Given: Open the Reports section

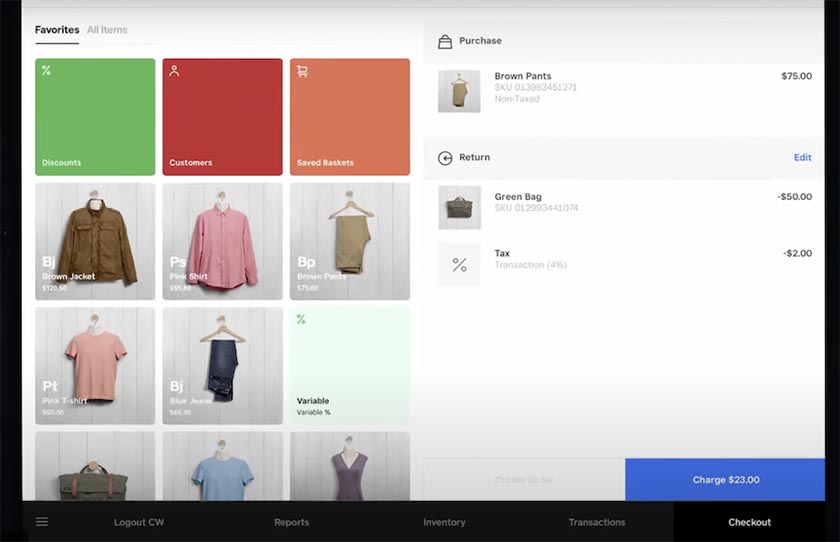Looking at the screenshot, I should click(291, 522).
